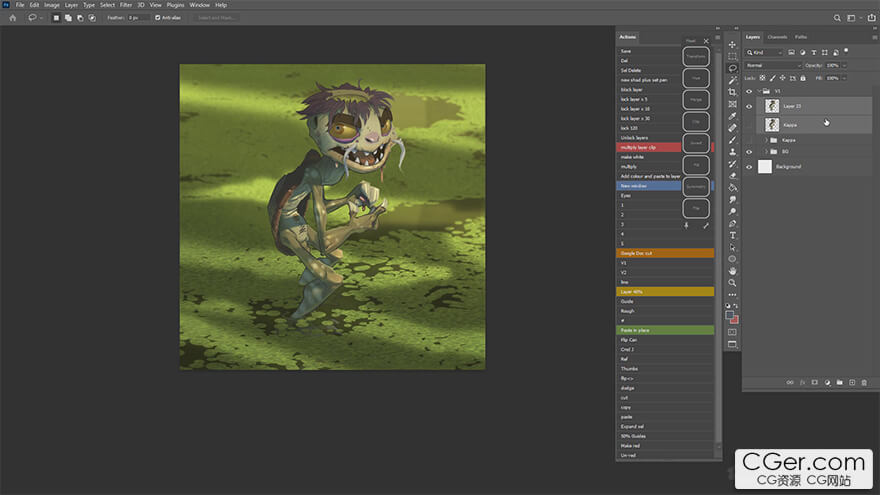Select the Paint Bucket tool
The height and width of the screenshot is (495, 880).
[x=732, y=187]
